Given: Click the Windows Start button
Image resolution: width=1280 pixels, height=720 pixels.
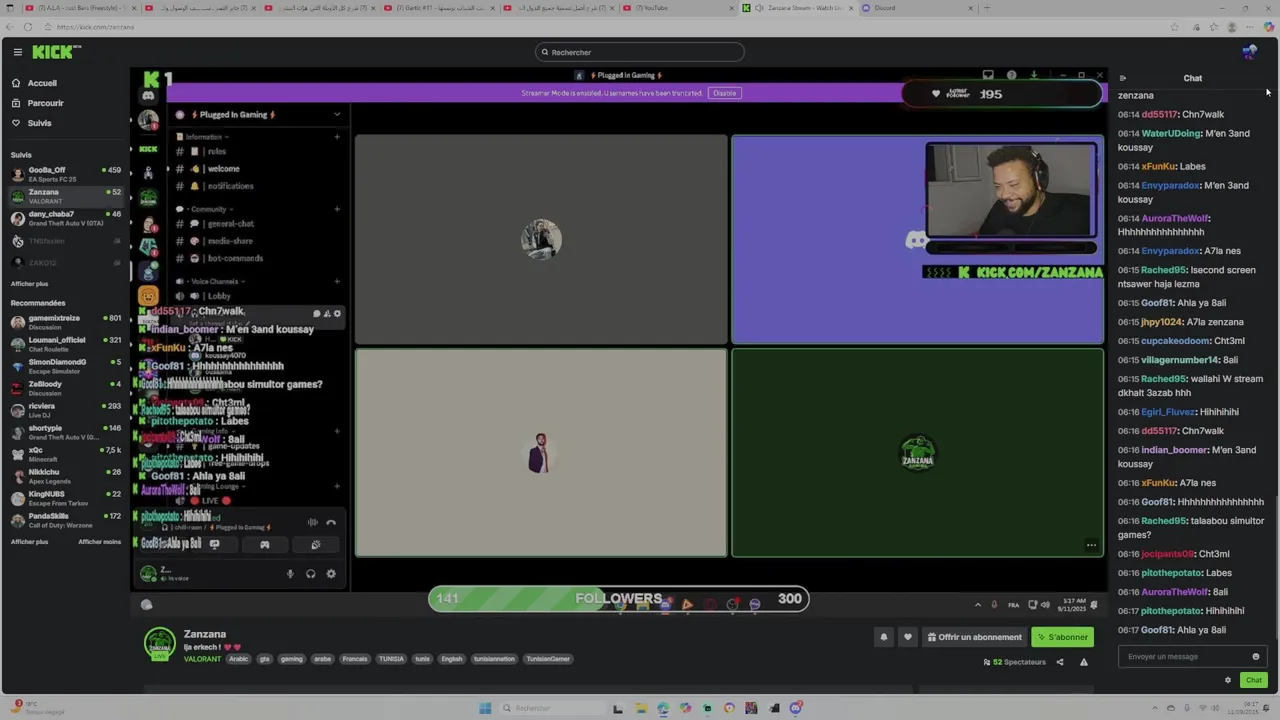Looking at the screenshot, I should pyautogui.click(x=485, y=708).
